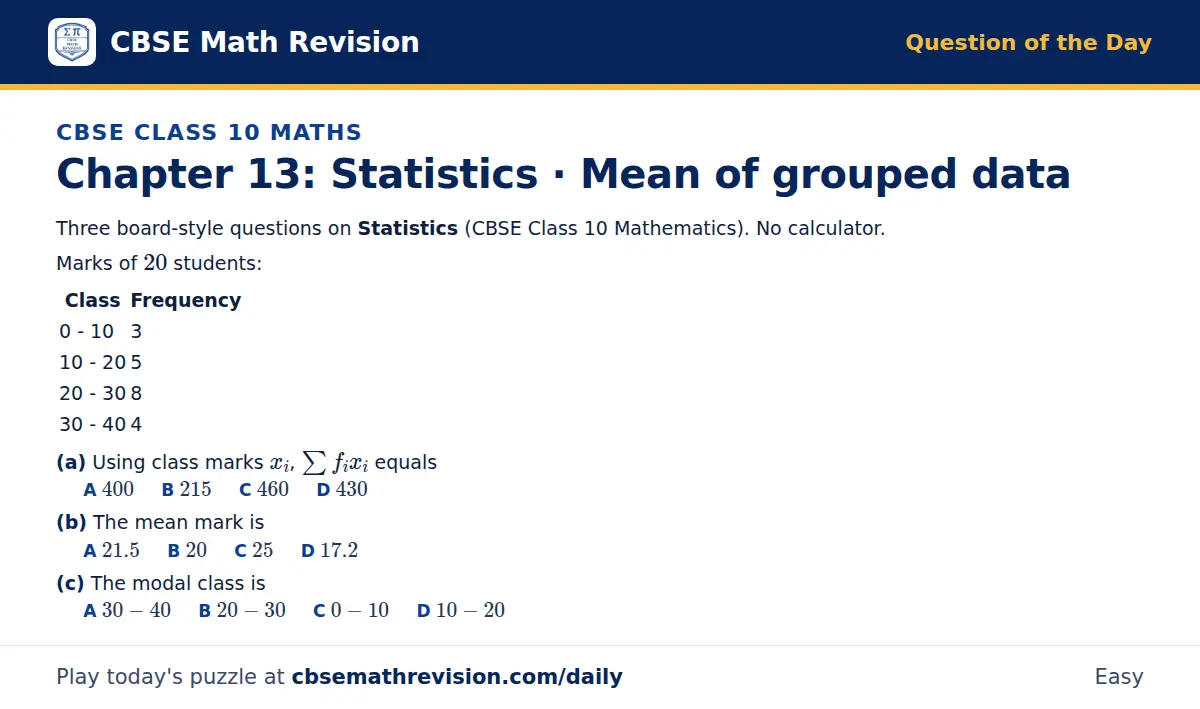Image resolution: width=1200 pixels, height=709 pixels.
Task: Click part (b) The mean mark is
Action: [x=160, y=522]
